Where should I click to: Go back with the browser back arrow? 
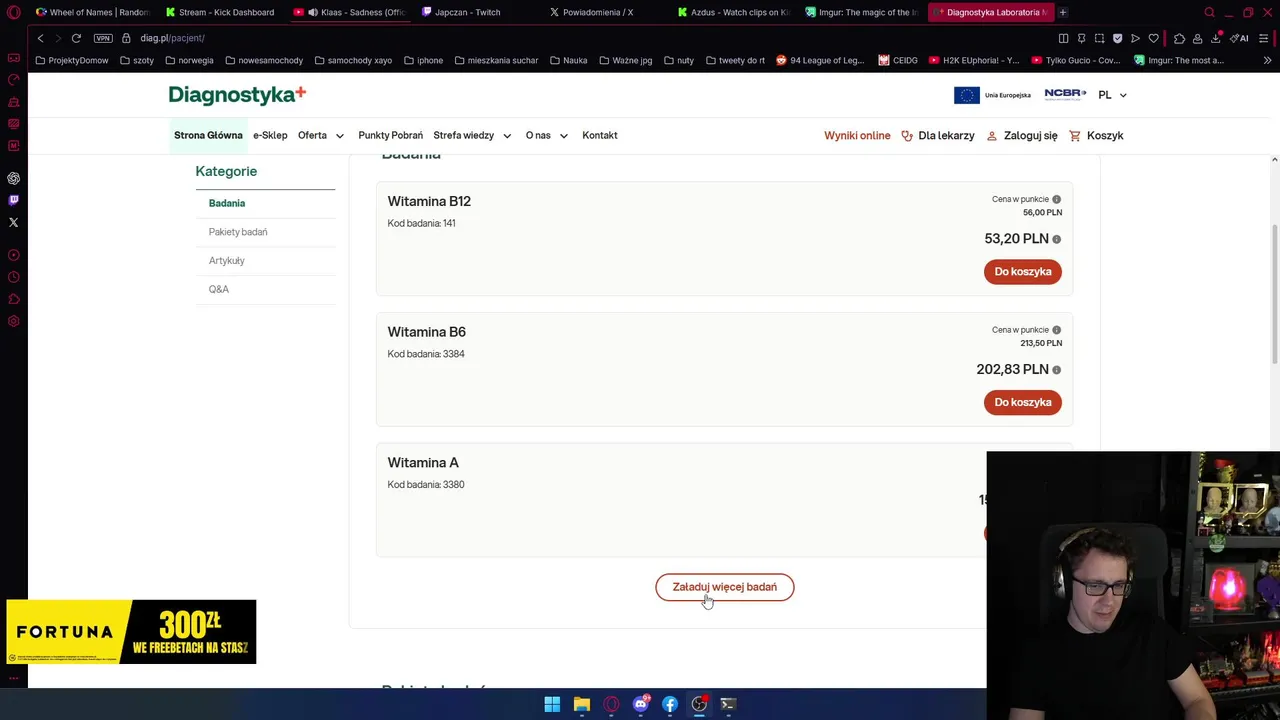tap(40, 38)
